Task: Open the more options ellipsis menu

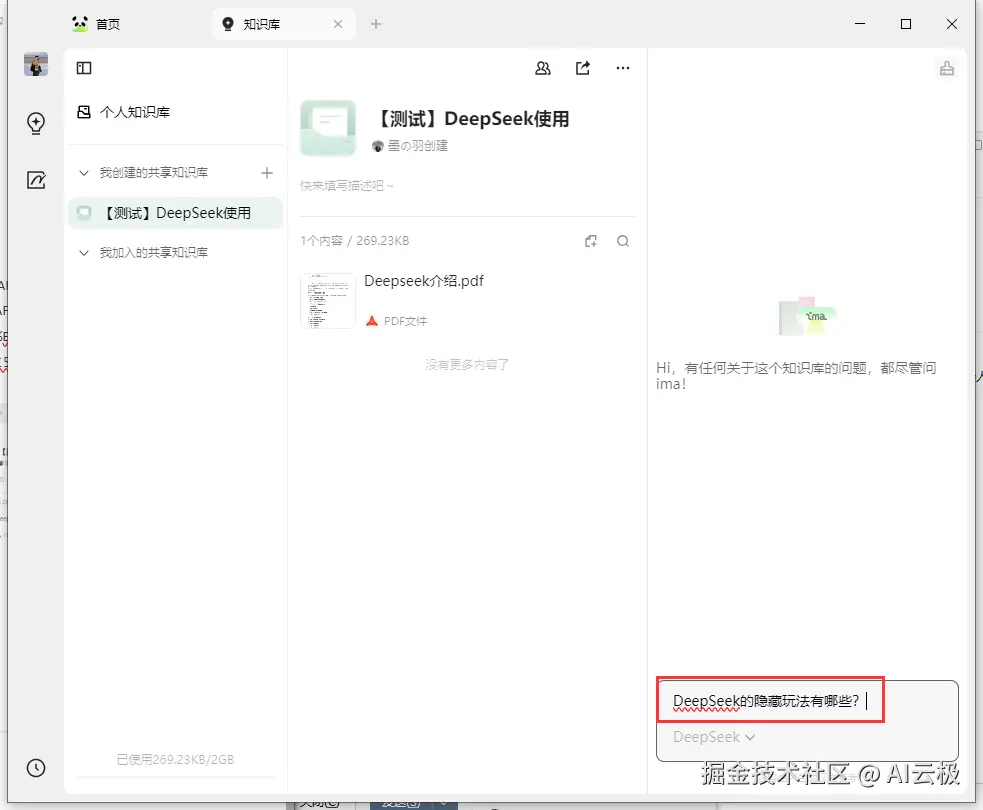Action: [623, 68]
